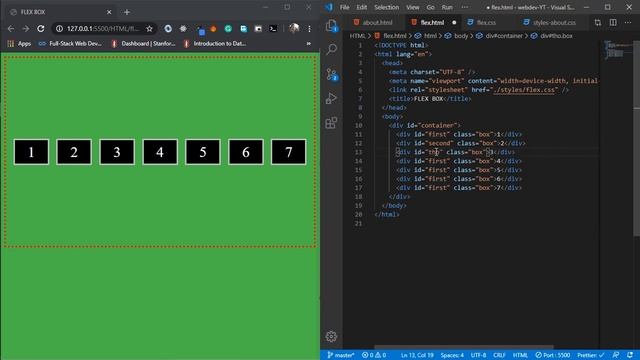
Task: Click the browser back arrow
Action: click(11, 29)
